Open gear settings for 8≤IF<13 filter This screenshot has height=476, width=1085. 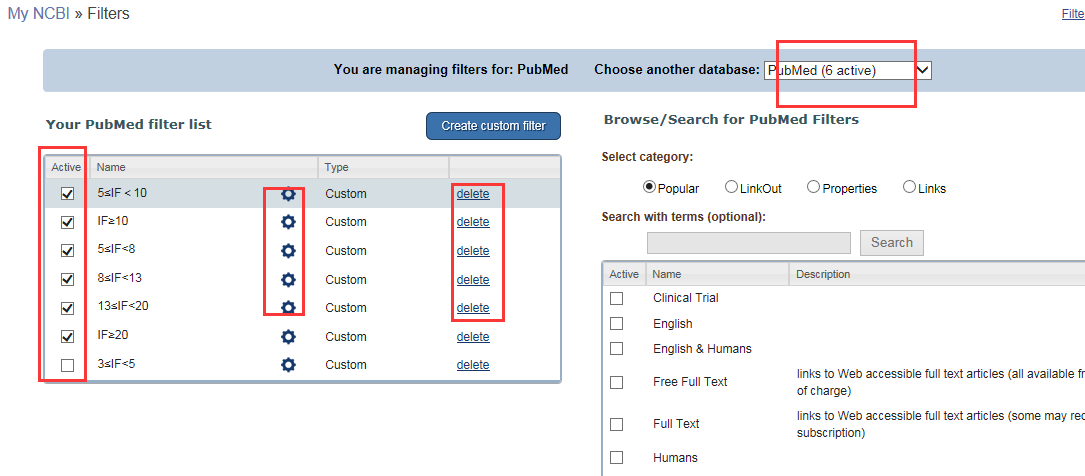(288, 280)
